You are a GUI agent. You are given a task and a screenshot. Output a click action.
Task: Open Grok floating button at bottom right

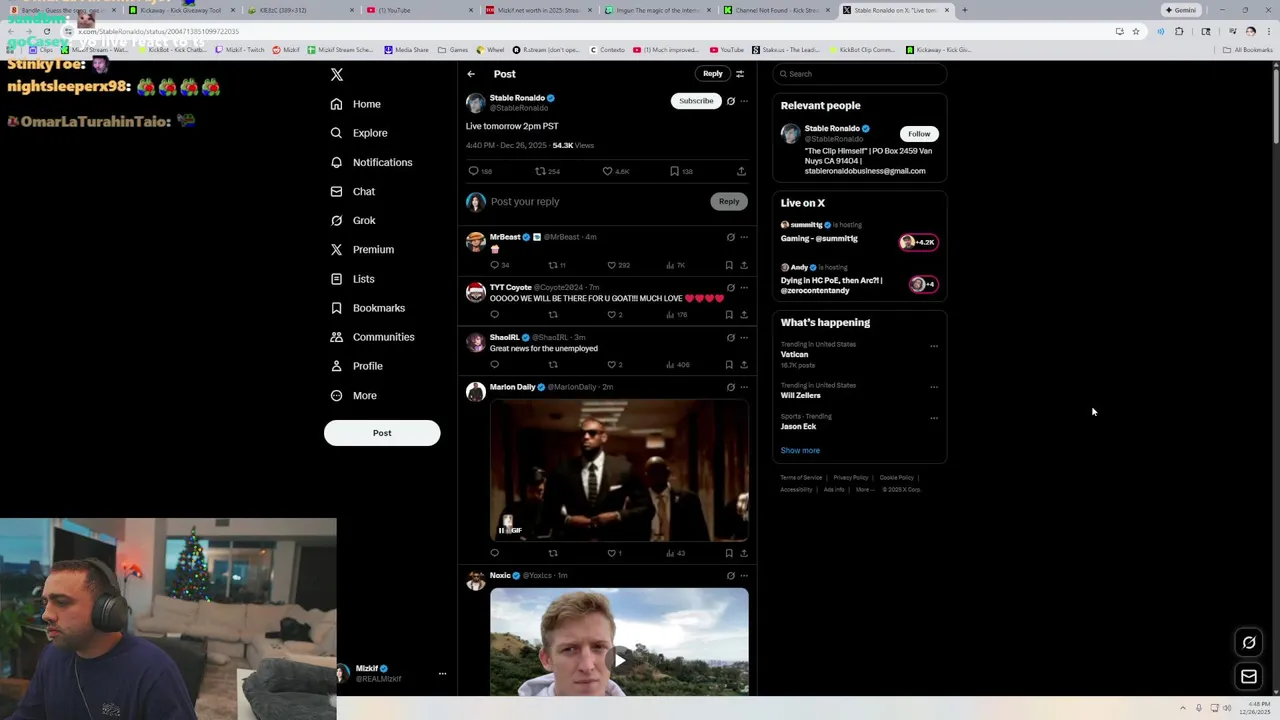point(1249,643)
